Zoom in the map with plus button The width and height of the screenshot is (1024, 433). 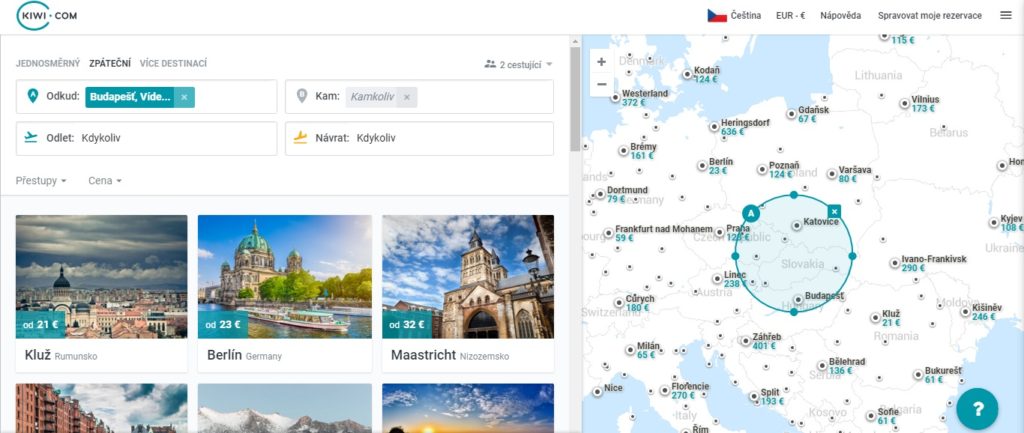[x=601, y=62]
